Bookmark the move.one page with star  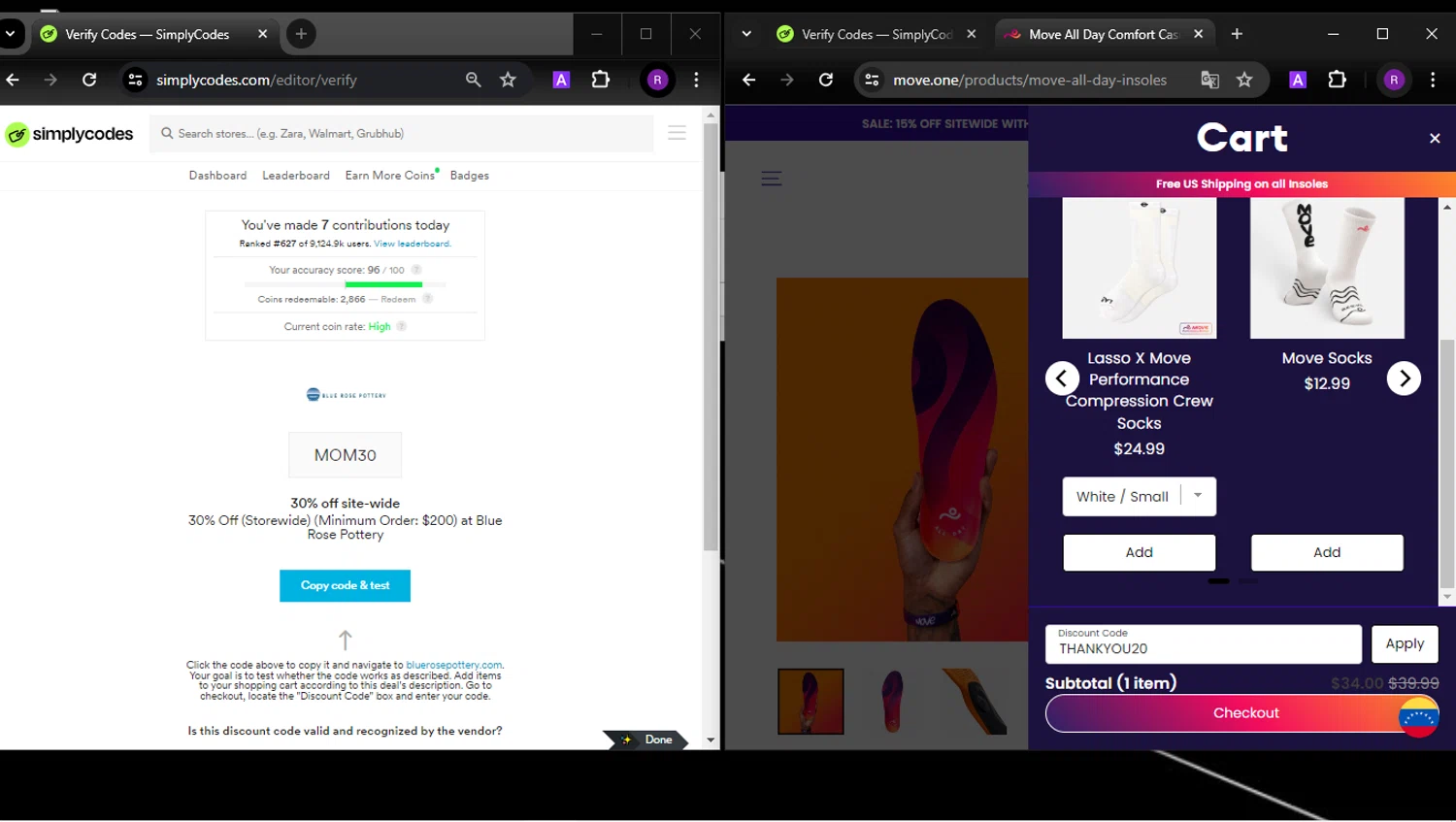(1244, 80)
